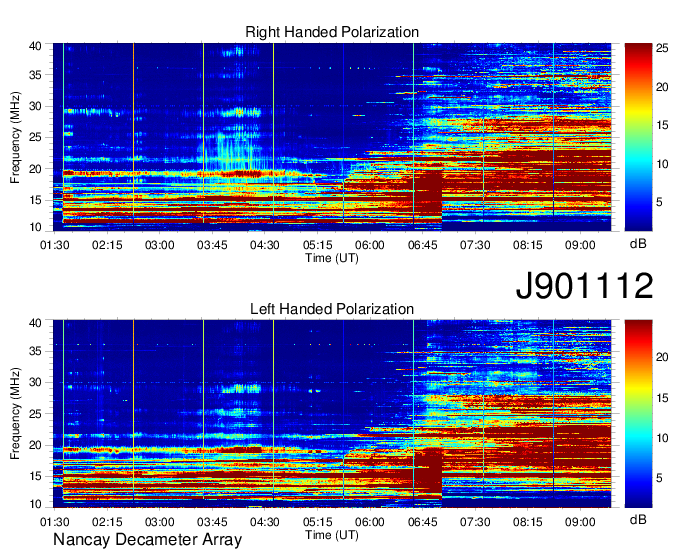The height and width of the screenshot is (552, 680).
Task: Click the 03:45 time tick of the Right Handed plot
Action: [x=212, y=245]
